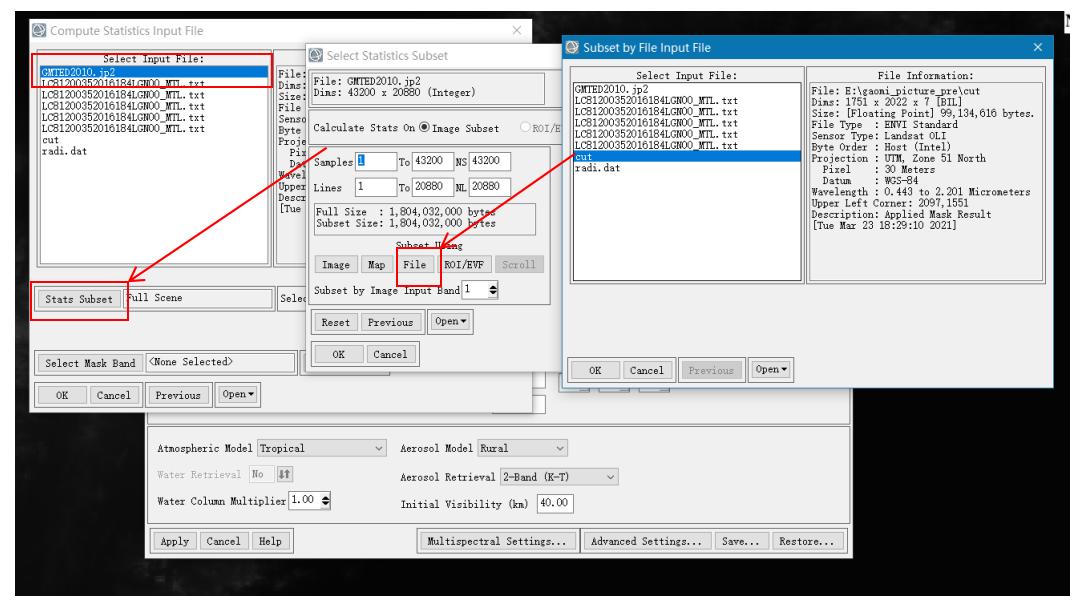Open dropdown in Compute Statistics Input File window
This screenshot has width=1079, height=605.
tap(238, 394)
